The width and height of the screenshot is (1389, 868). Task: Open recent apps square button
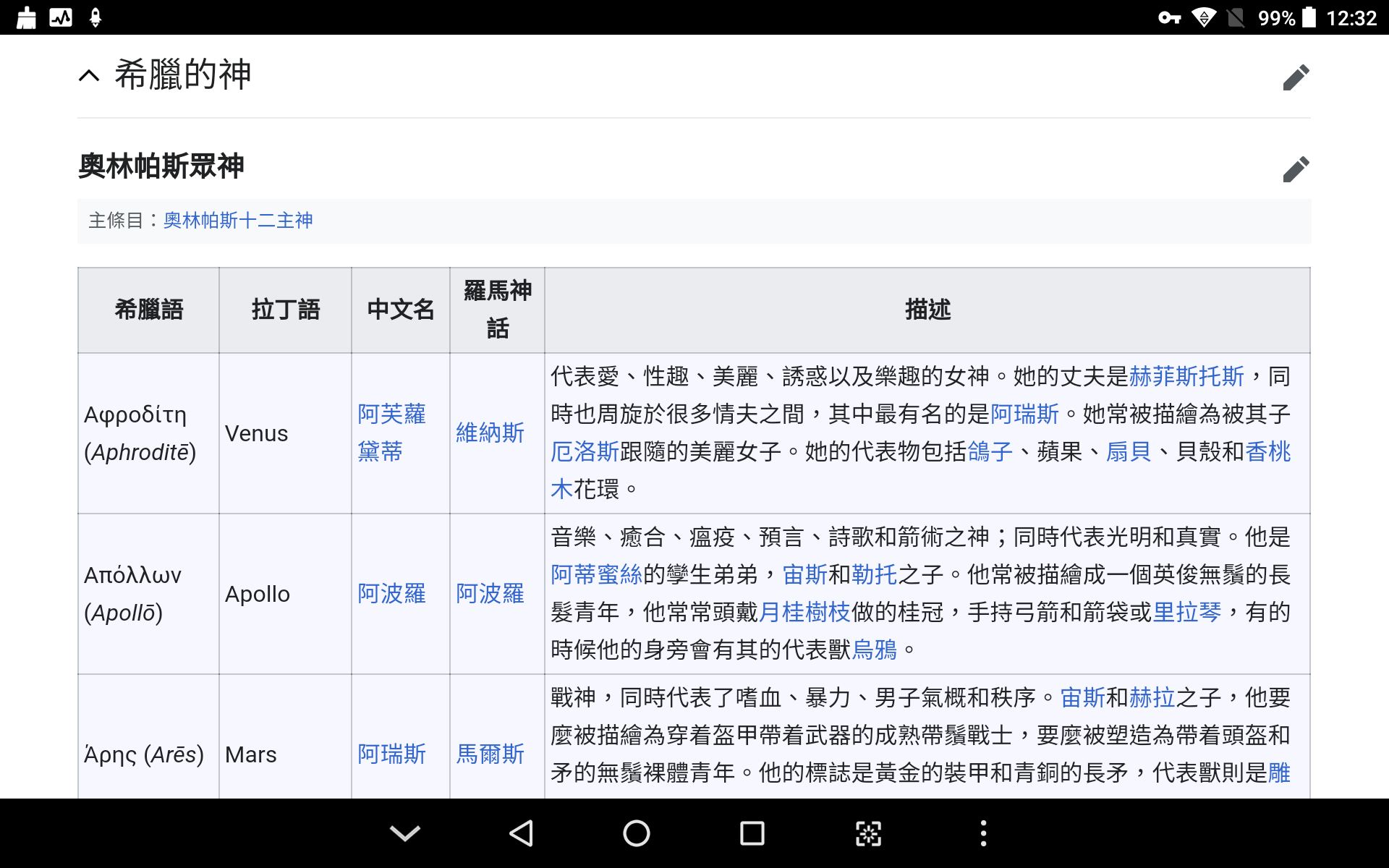point(752,833)
